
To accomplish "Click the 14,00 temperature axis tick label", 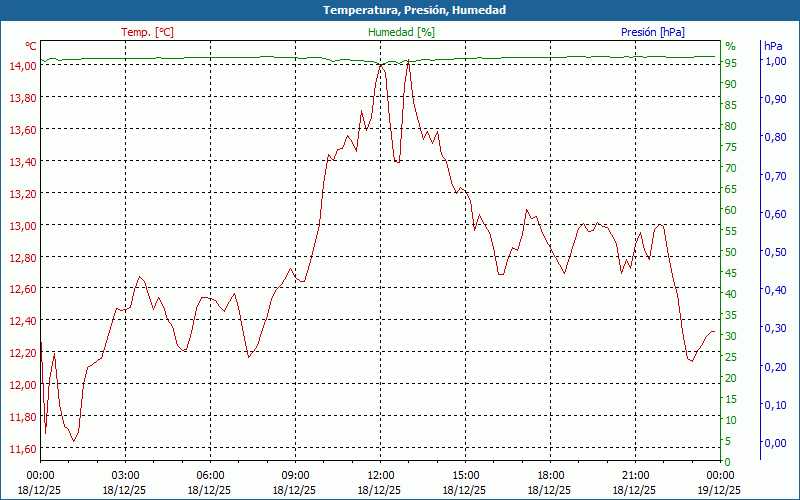I will click(22, 65).
